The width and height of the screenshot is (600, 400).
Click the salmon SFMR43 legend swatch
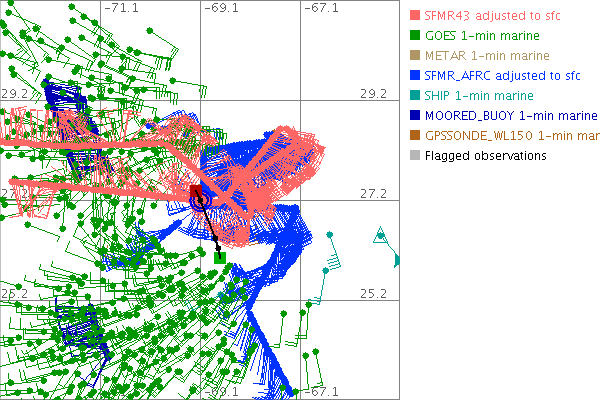pyautogui.click(x=413, y=15)
